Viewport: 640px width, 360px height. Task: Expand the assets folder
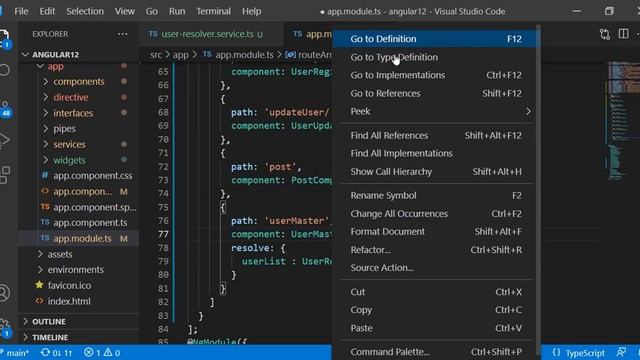(x=79, y=254)
